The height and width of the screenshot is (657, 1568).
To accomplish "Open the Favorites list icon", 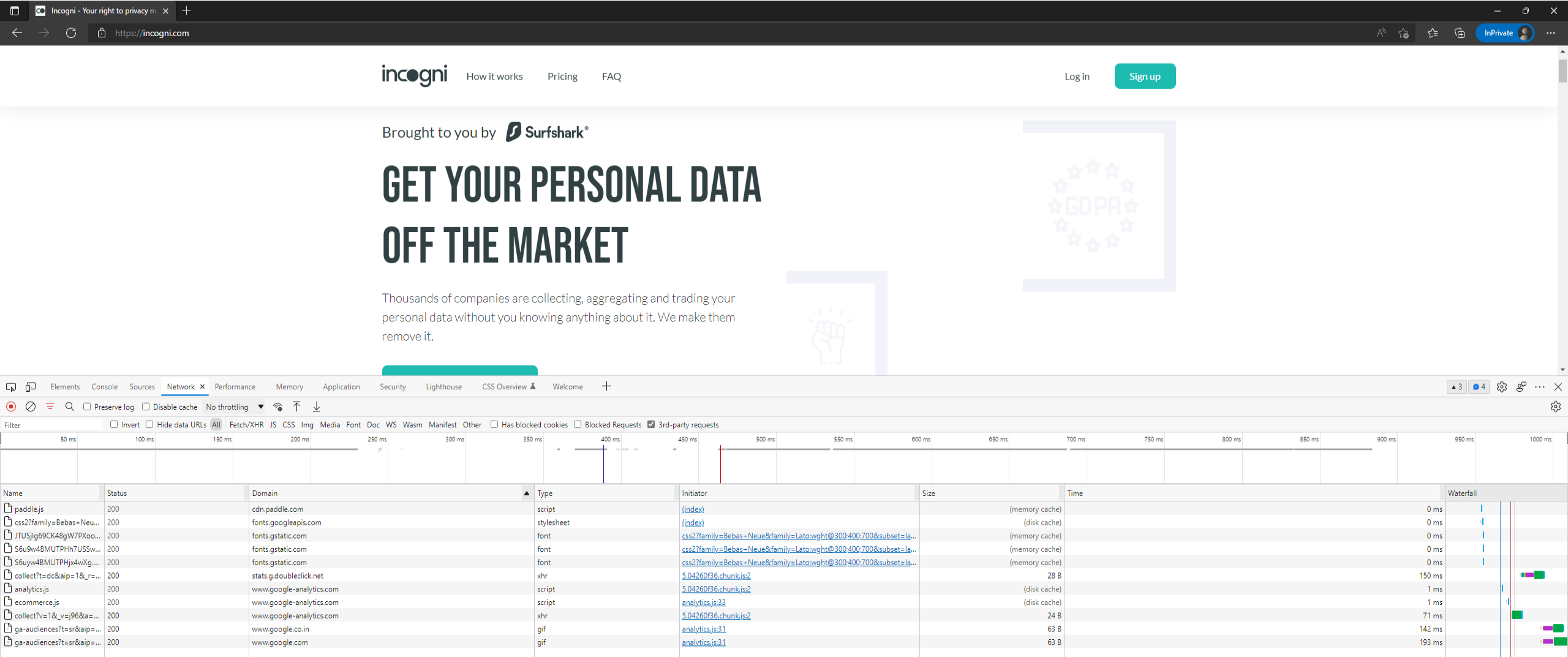I will click(1433, 33).
